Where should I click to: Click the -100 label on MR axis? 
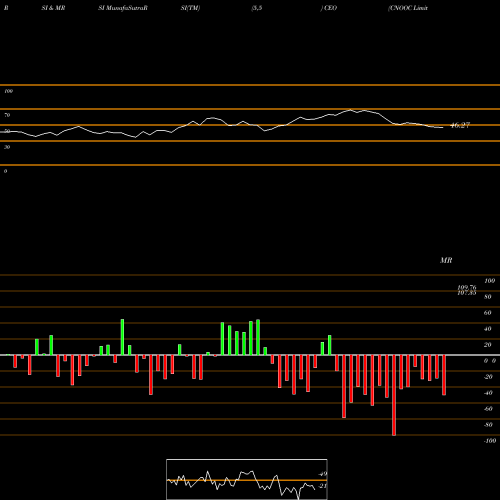490,441
